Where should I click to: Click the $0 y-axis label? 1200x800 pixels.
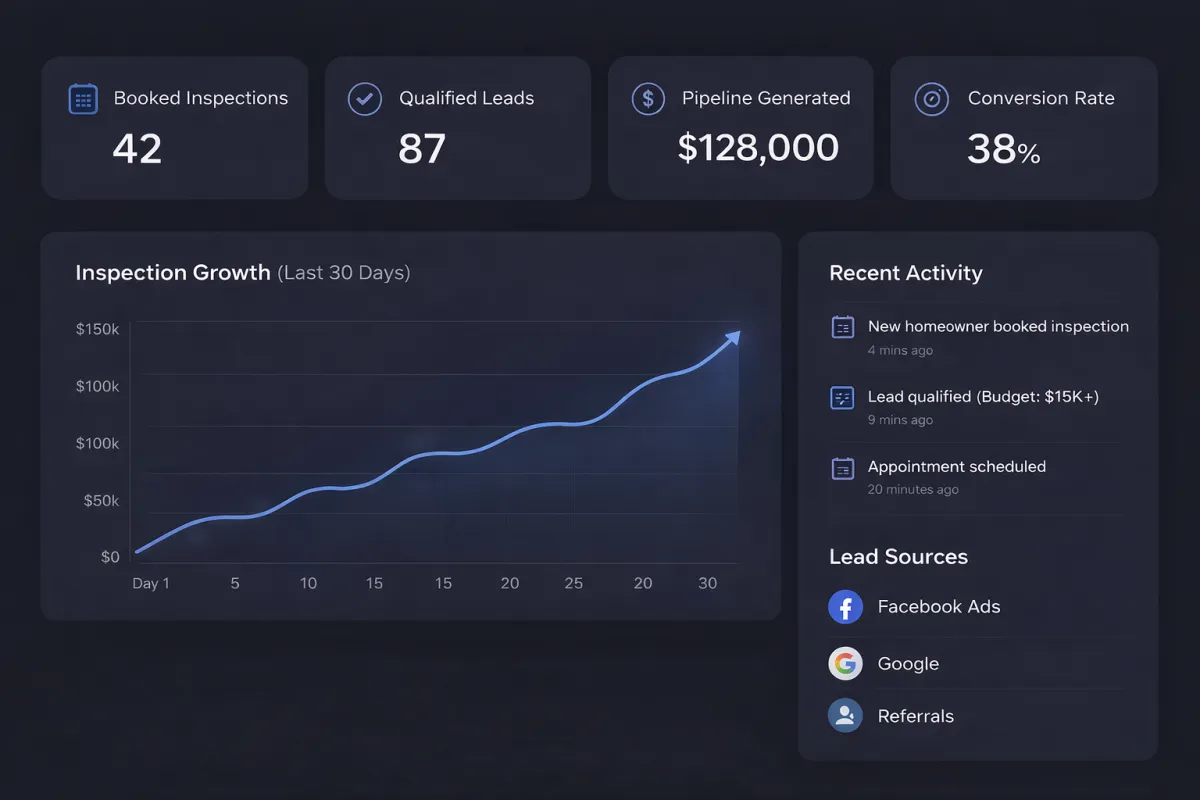tap(110, 557)
